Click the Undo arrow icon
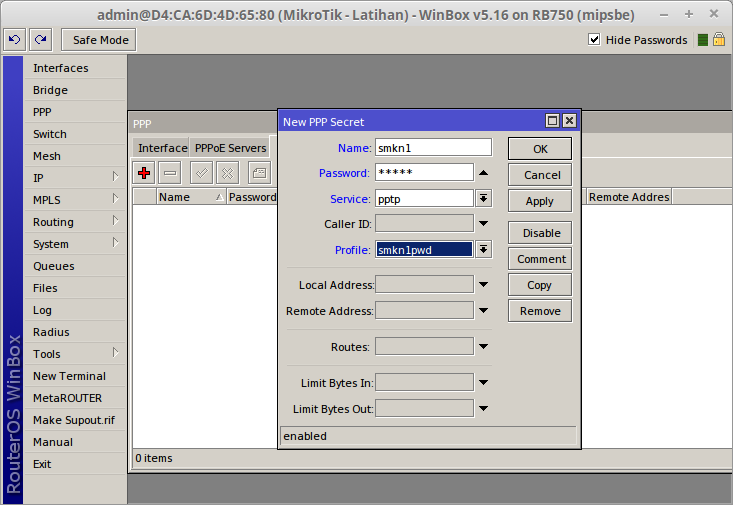The height and width of the screenshot is (505, 733). (x=14, y=40)
